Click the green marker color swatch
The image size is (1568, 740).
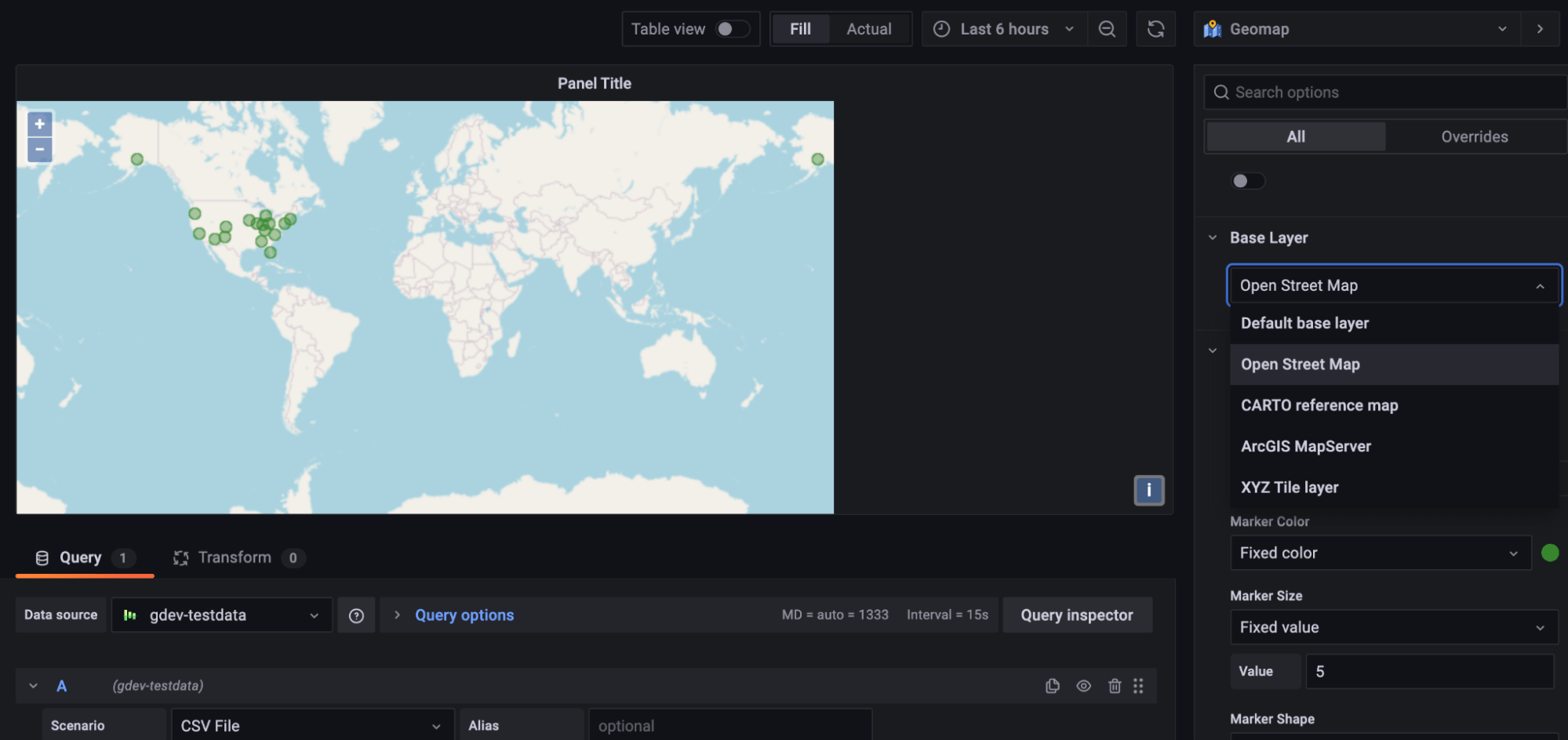tap(1550, 553)
